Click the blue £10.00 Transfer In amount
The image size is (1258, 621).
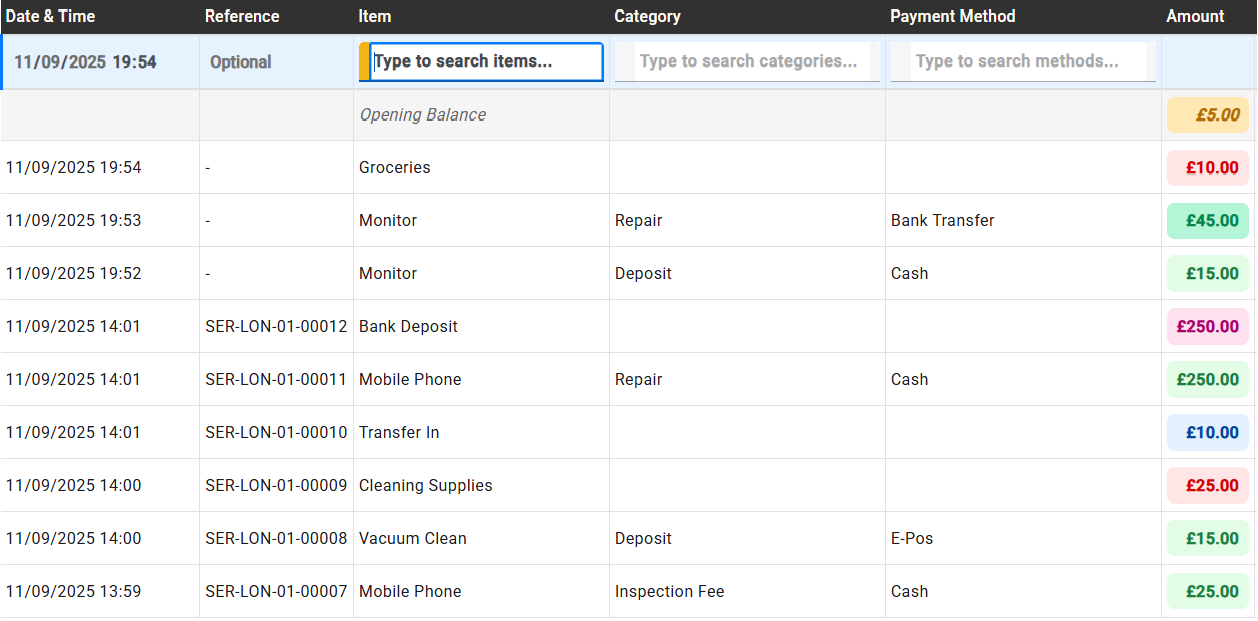coord(1208,432)
